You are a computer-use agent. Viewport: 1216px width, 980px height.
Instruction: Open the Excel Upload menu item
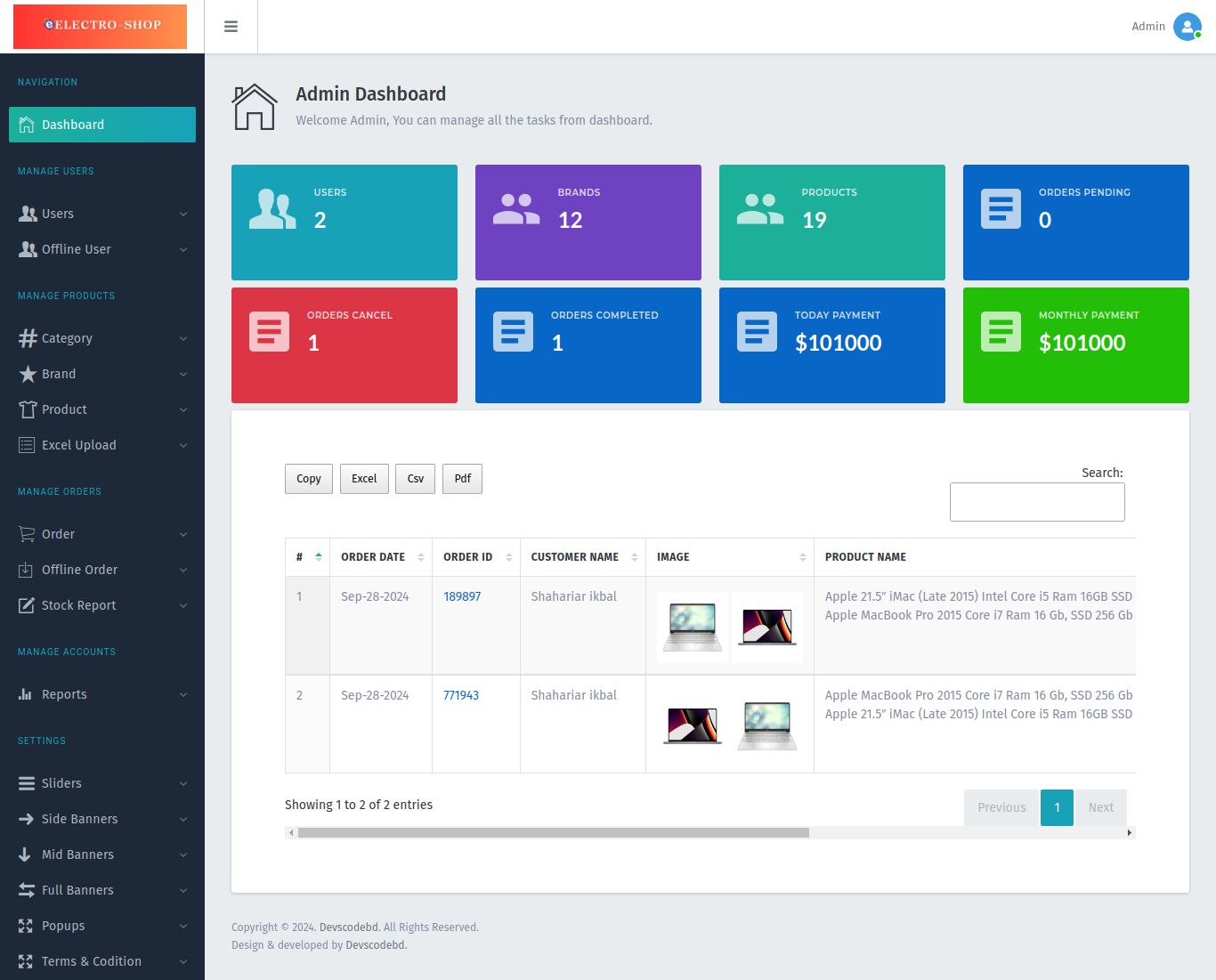point(78,445)
